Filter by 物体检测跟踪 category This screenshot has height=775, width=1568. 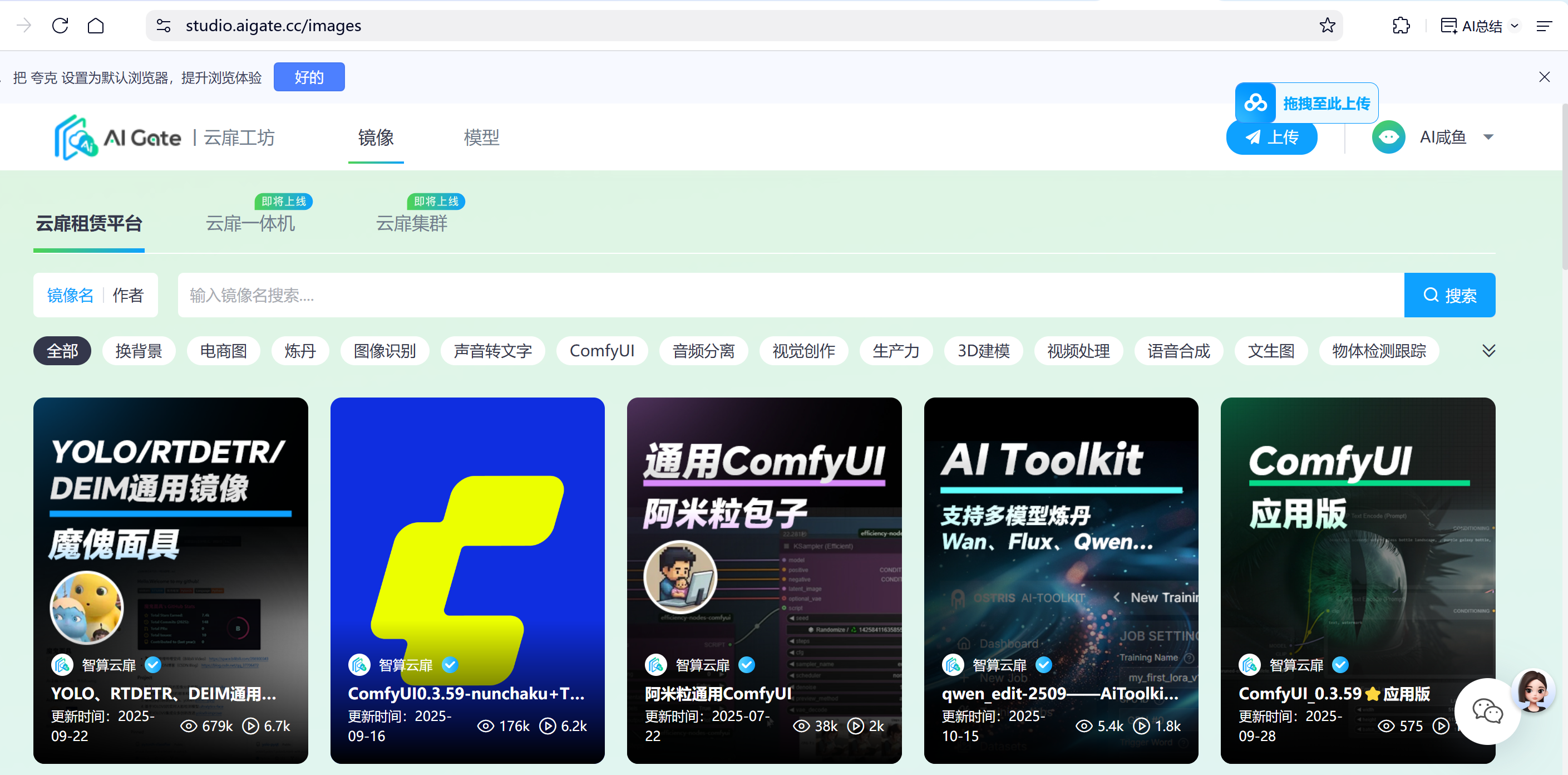point(1379,351)
